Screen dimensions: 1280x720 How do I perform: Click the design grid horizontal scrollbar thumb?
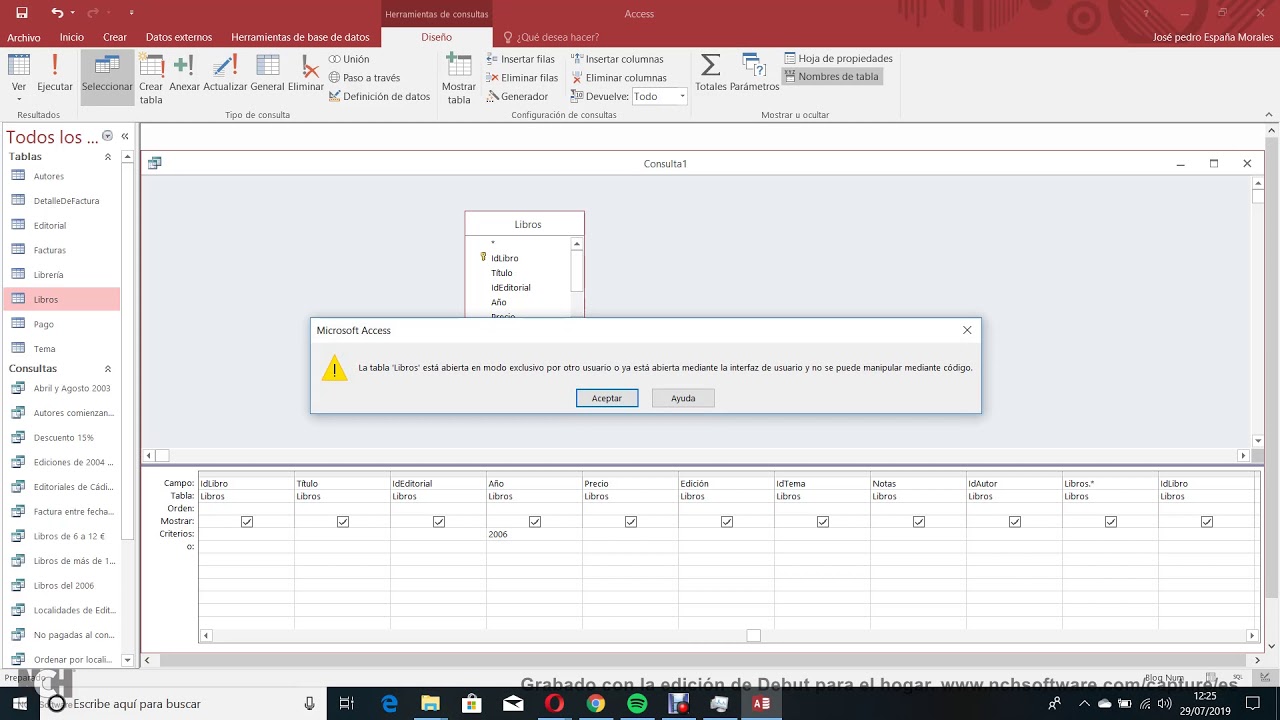click(754, 635)
